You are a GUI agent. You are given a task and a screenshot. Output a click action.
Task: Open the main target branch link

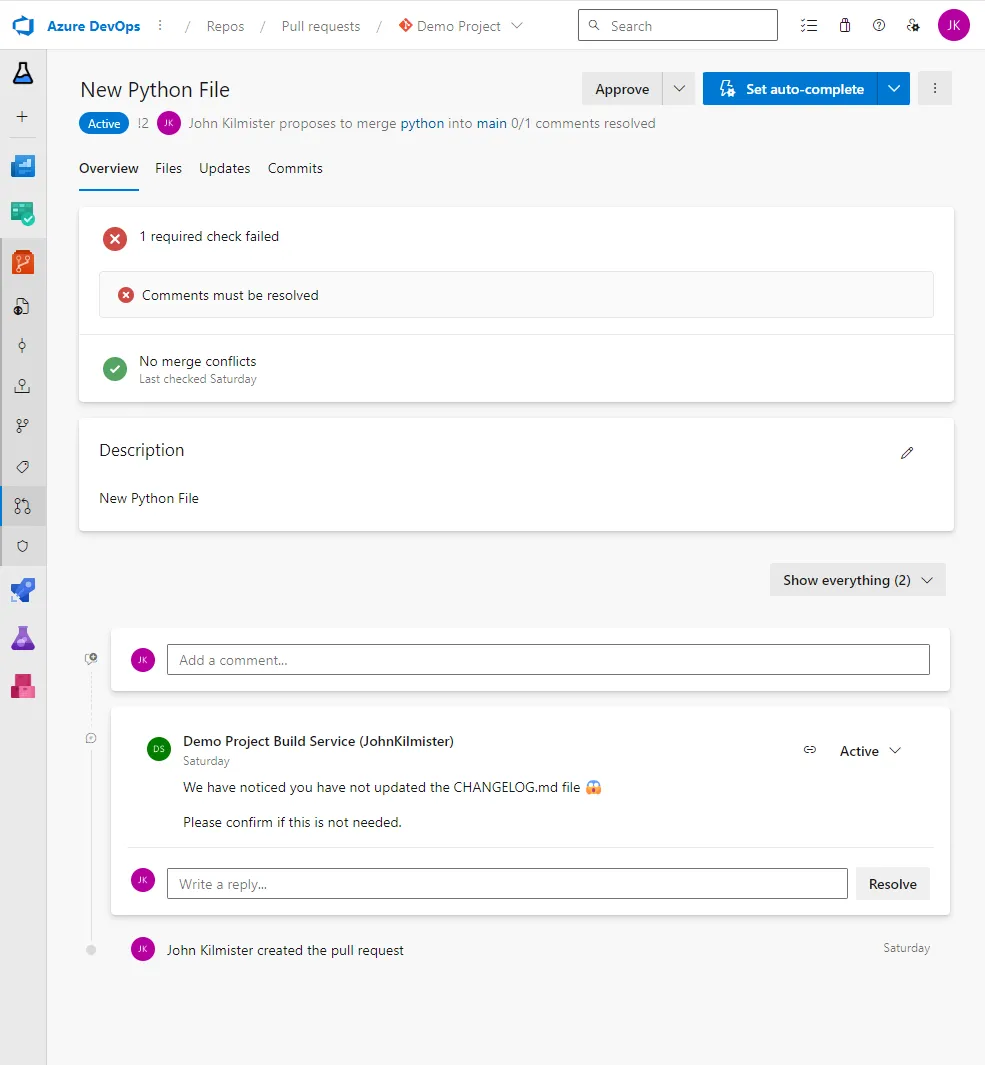click(492, 123)
